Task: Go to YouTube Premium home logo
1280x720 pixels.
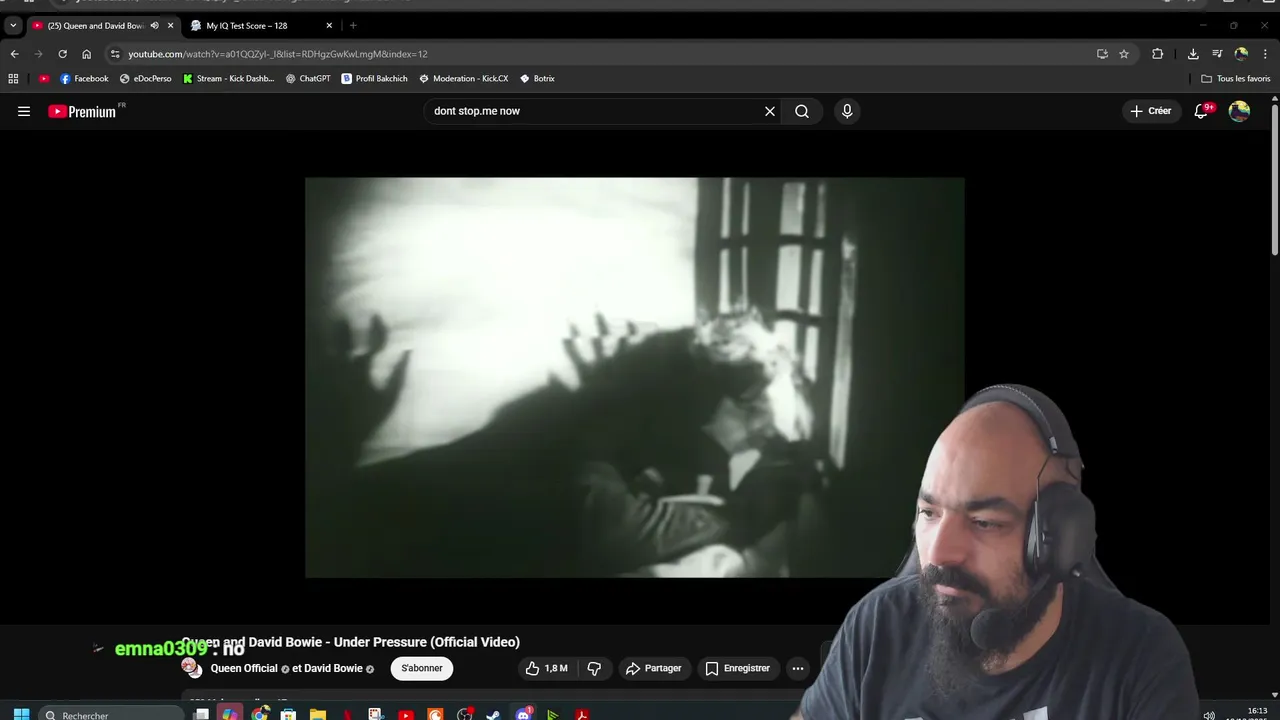Action: pos(83,111)
